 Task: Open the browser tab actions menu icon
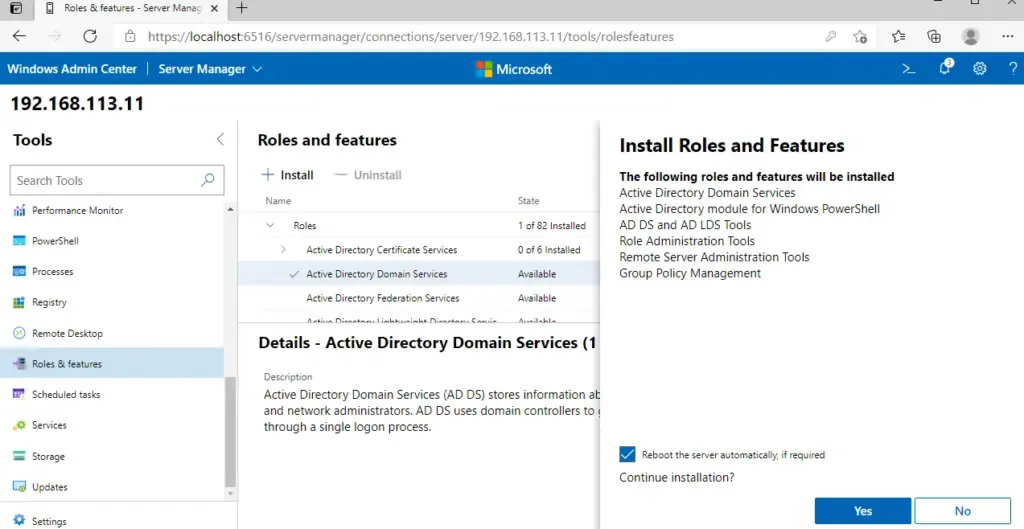point(17,8)
